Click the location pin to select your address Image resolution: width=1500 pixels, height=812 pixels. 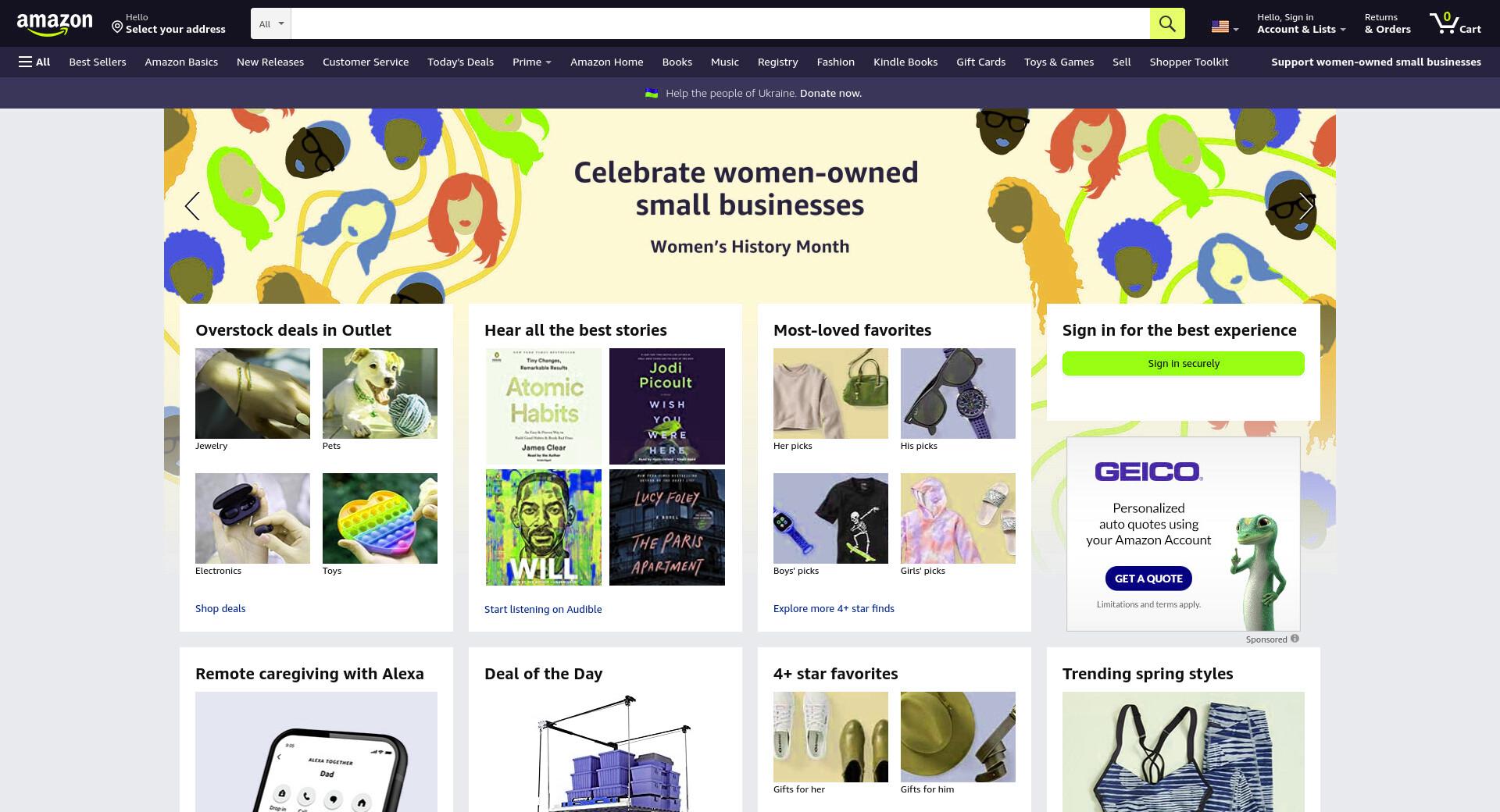[117, 27]
